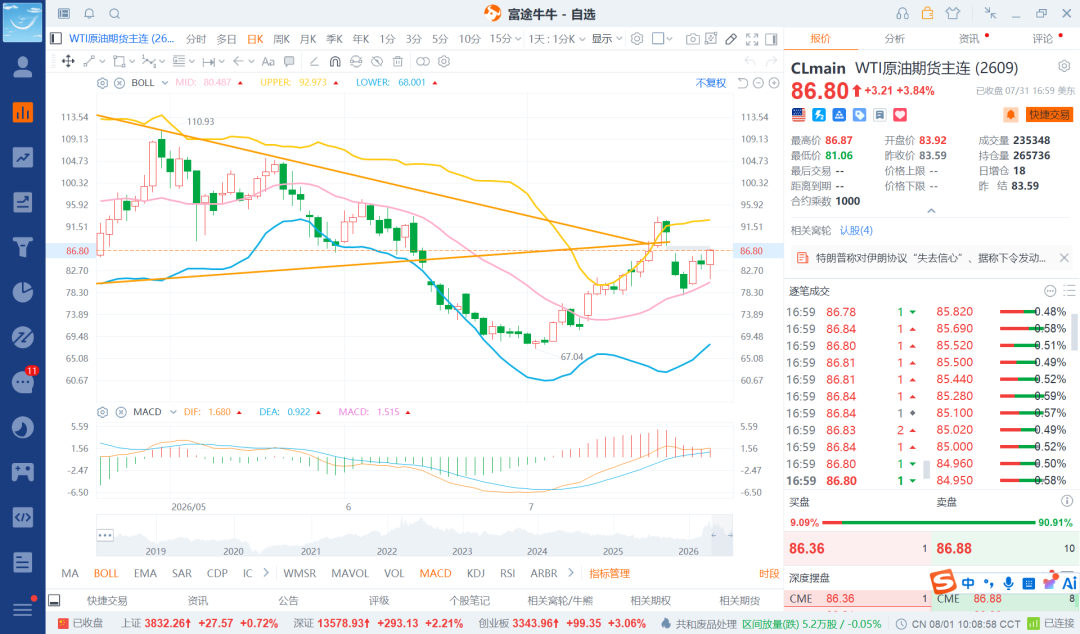Dismiss the news banner about 特朗普
This screenshot has height=634, width=1080.
[1063, 258]
